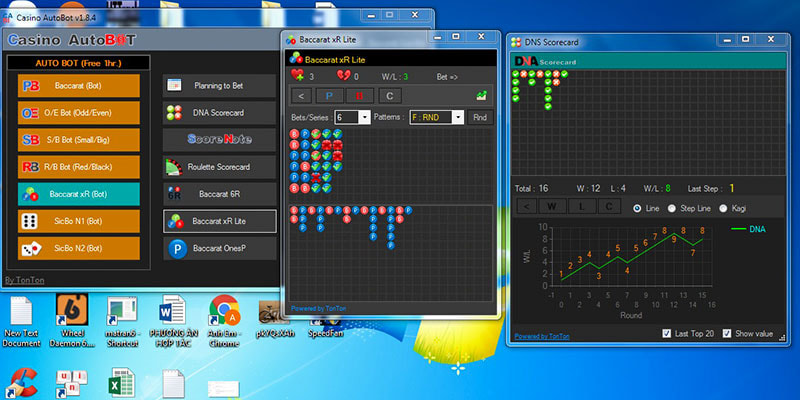This screenshot has height=400, width=800.
Task: Expand the Bets/Series dropdown
Action: click(365, 117)
